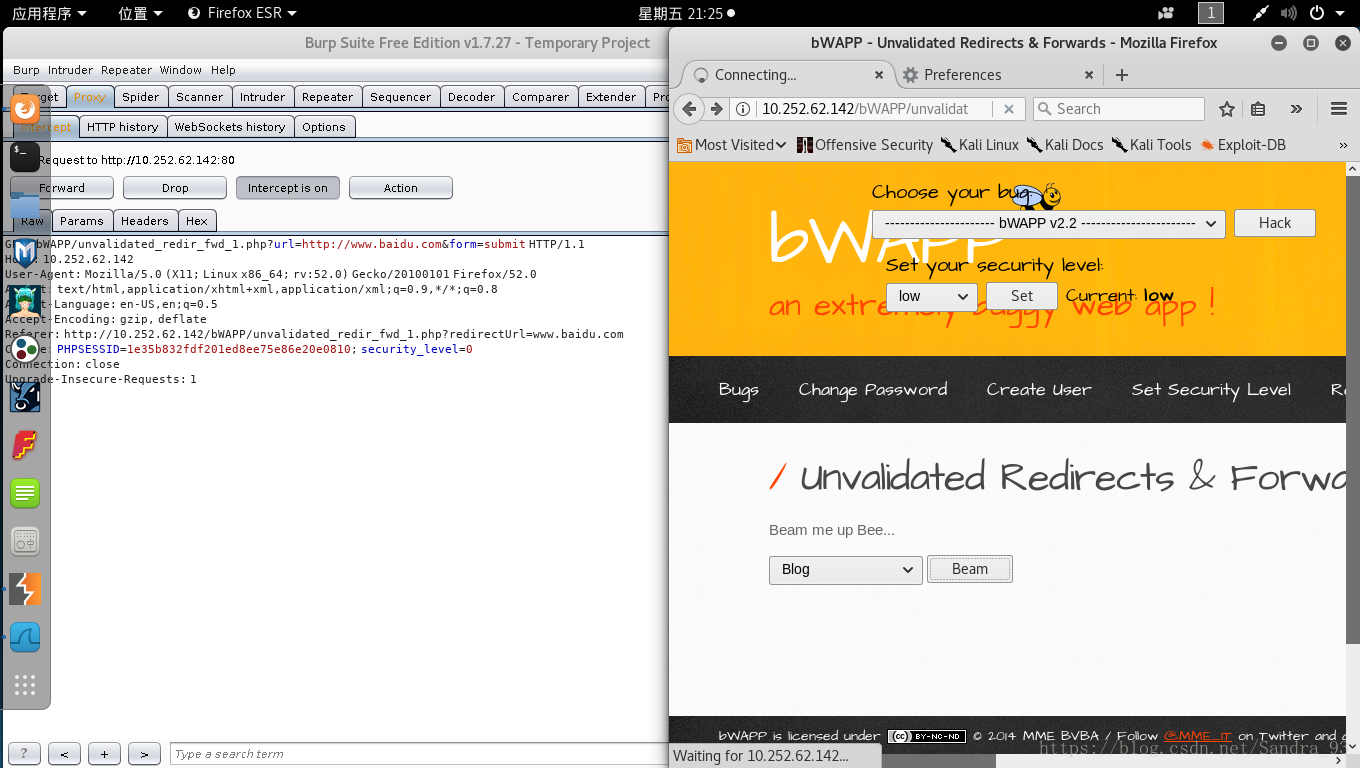Open Window menu in Burp

180,70
